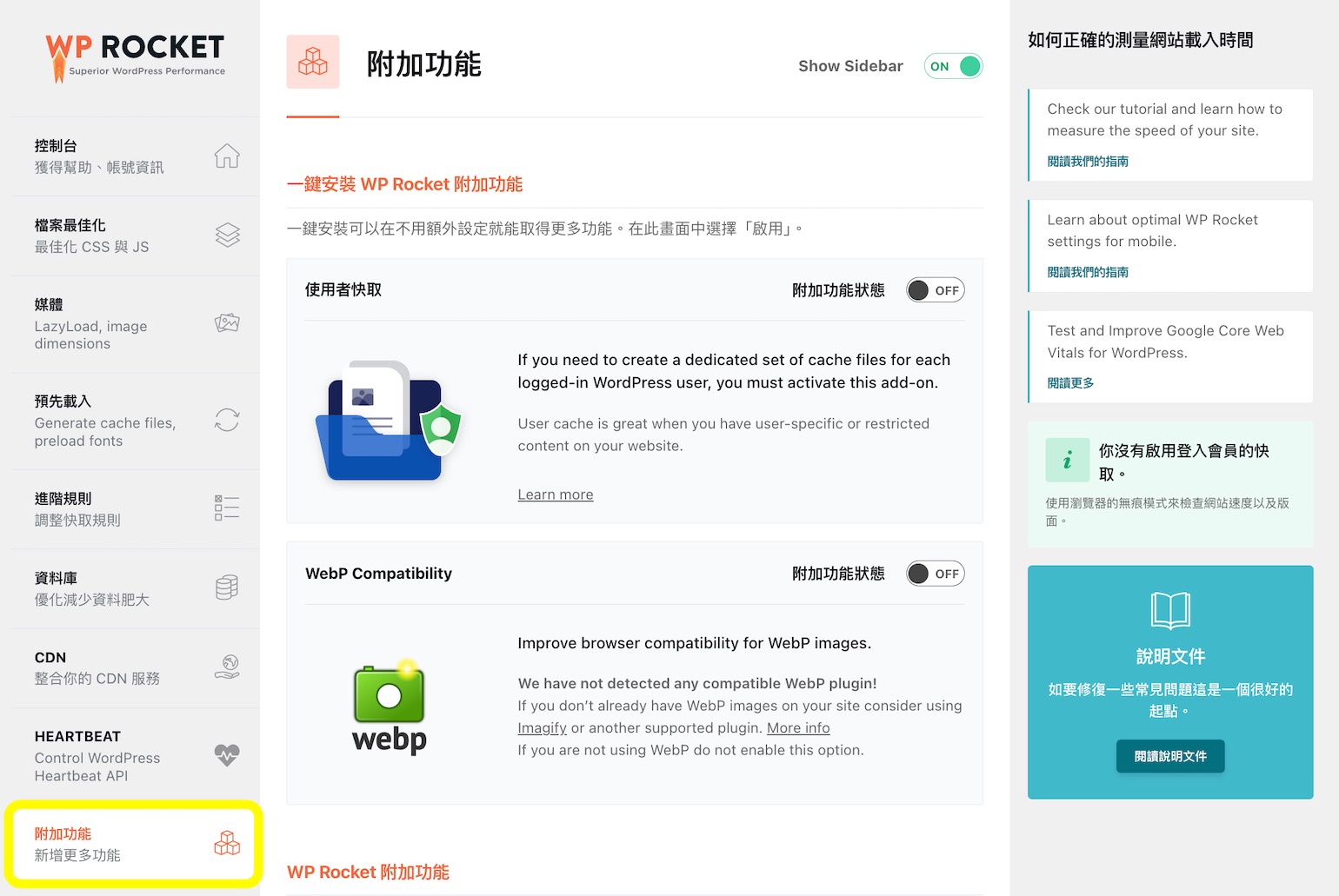This screenshot has width=1339, height=896.
Task: Click the 一鍵安裝 WP Rocket 附加功能 heading
Action: tap(405, 184)
